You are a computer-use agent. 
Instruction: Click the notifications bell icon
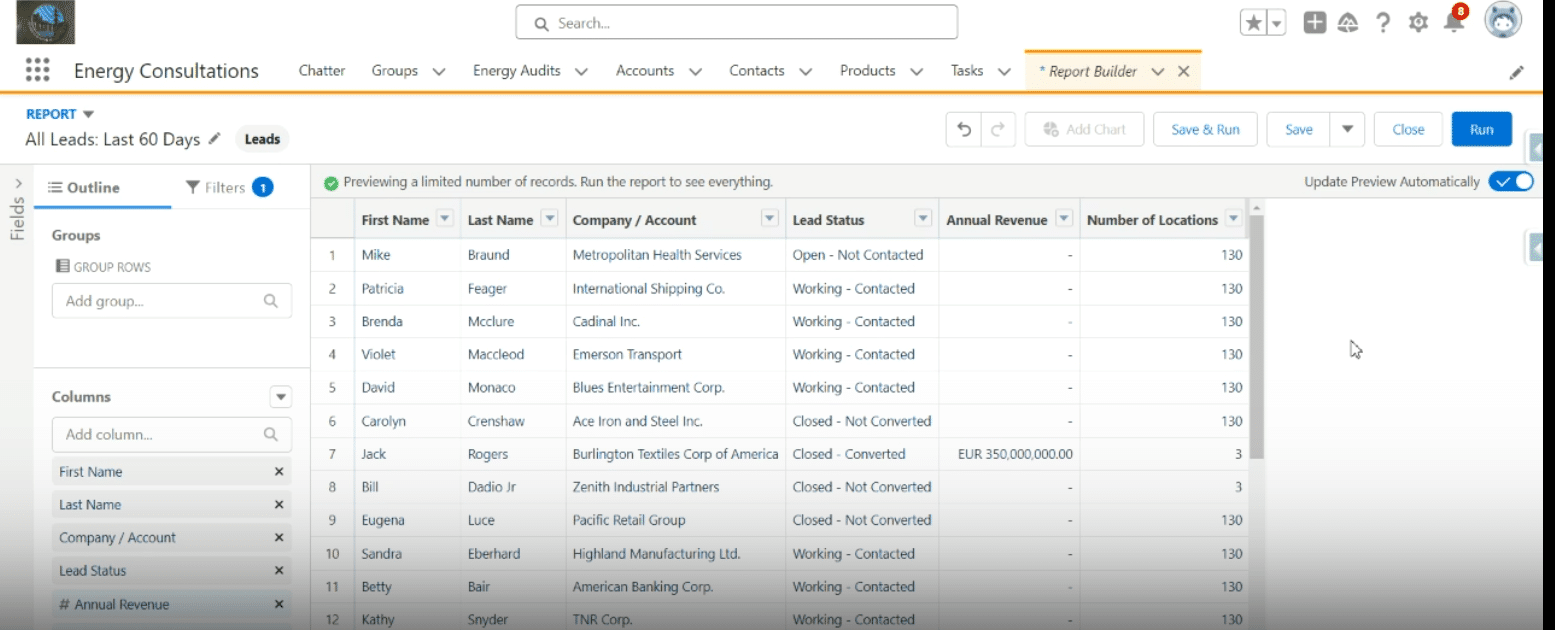point(1453,23)
